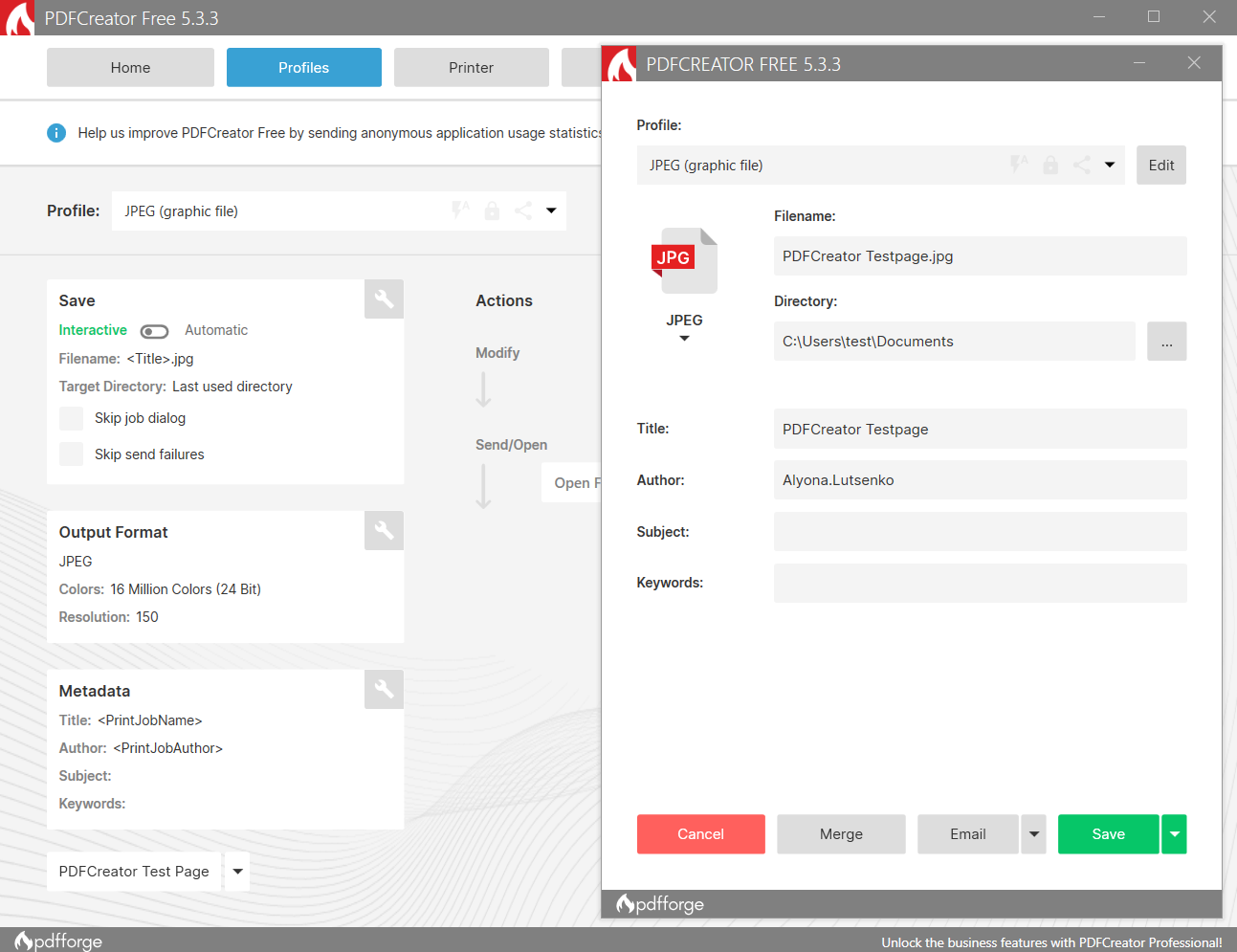Click share icon in dialog Profile box
Viewport: 1237px width, 952px height.
point(1081,165)
